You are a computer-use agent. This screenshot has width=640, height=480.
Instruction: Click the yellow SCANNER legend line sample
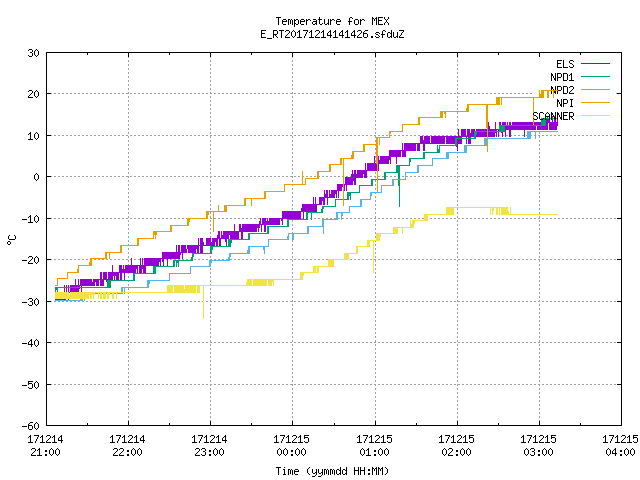point(595,116)
